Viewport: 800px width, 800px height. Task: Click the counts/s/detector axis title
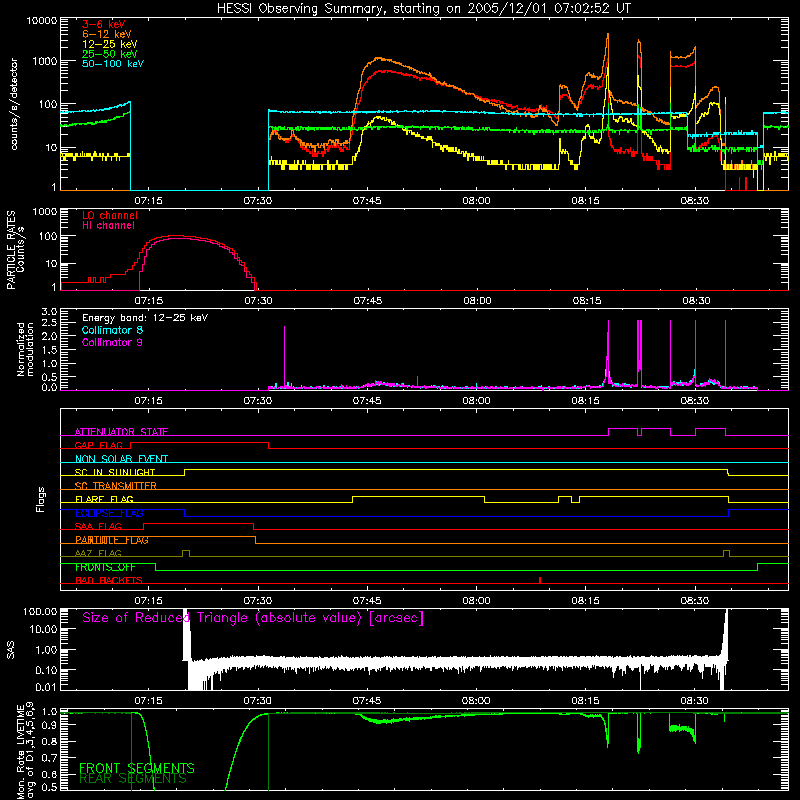[x=14, y=104]
